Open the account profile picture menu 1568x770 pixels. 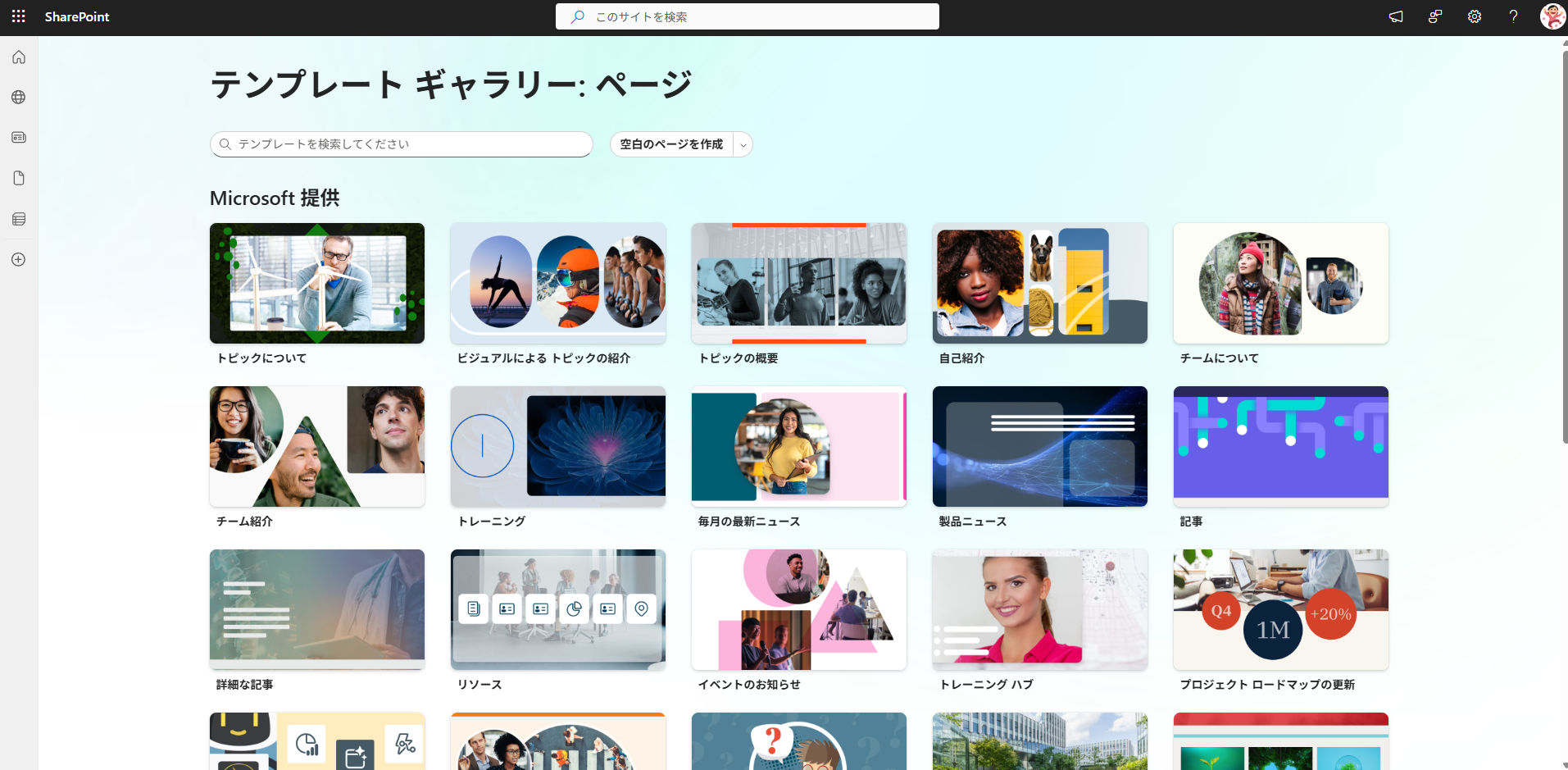pos(1552,16)
